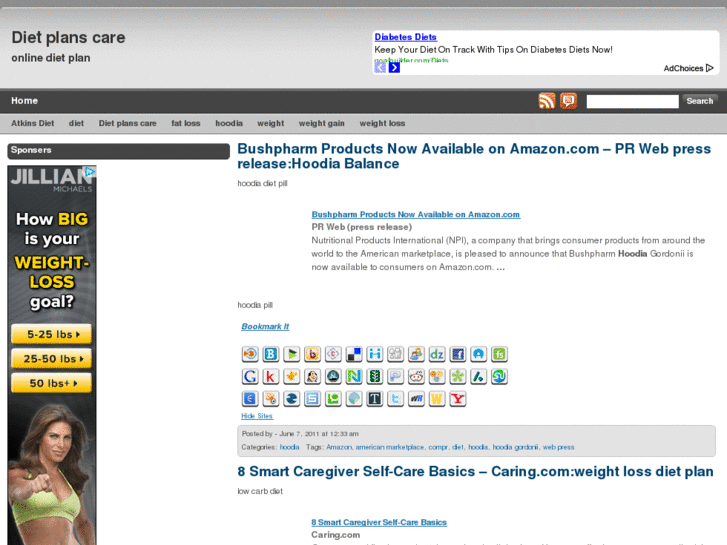Click Hide Sites link
727x545 pixels.
(x=257, y=416)
